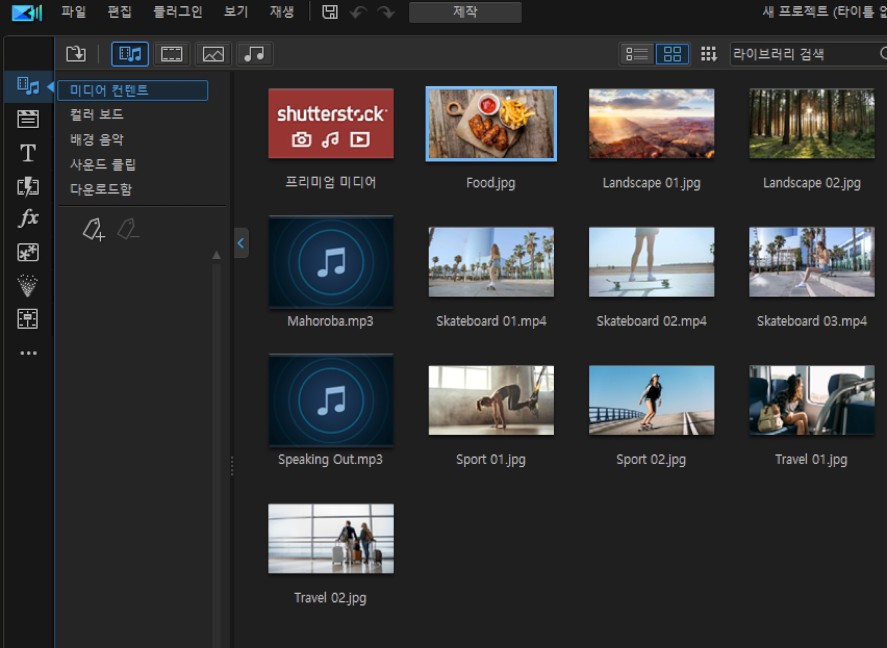Image resolution: width=887 pixels, height=648 pixels.
Task: Select the Food.jpg thumbnail
Action: (491, 123)
